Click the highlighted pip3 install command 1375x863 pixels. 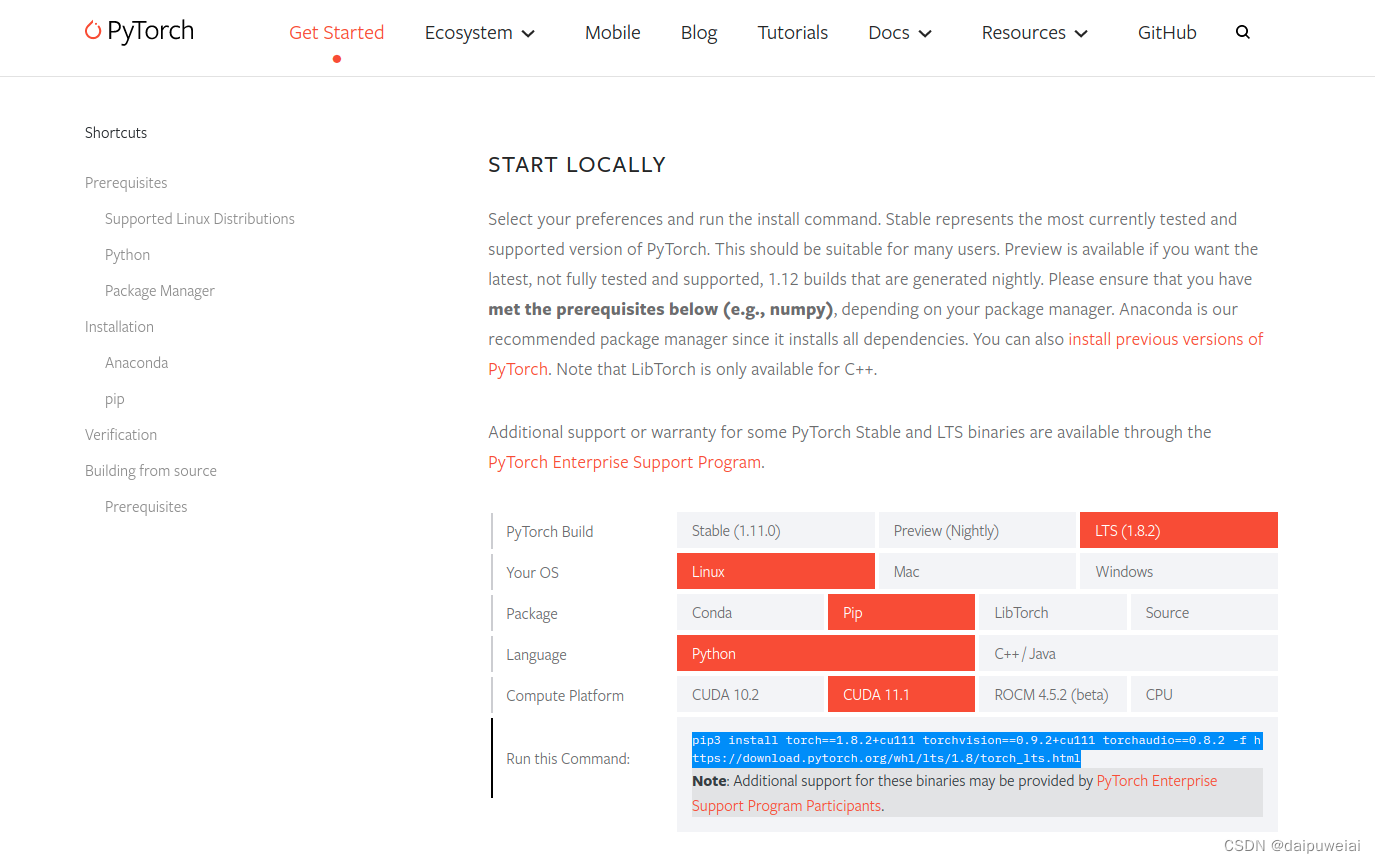(x=977, y=749)
